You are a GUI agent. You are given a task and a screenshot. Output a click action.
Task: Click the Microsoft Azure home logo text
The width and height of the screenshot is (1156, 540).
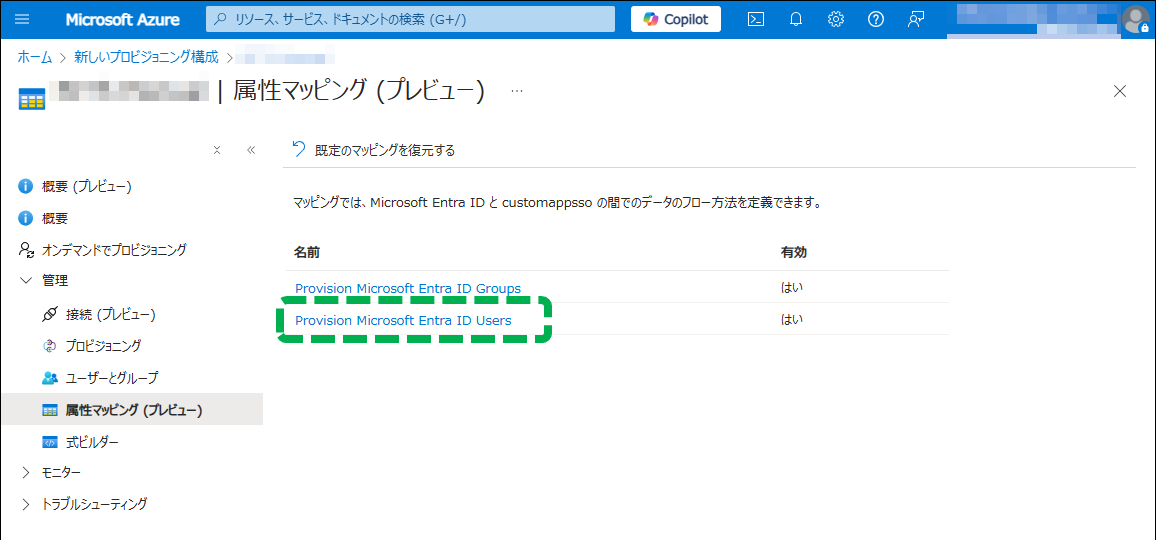[122, 20]
